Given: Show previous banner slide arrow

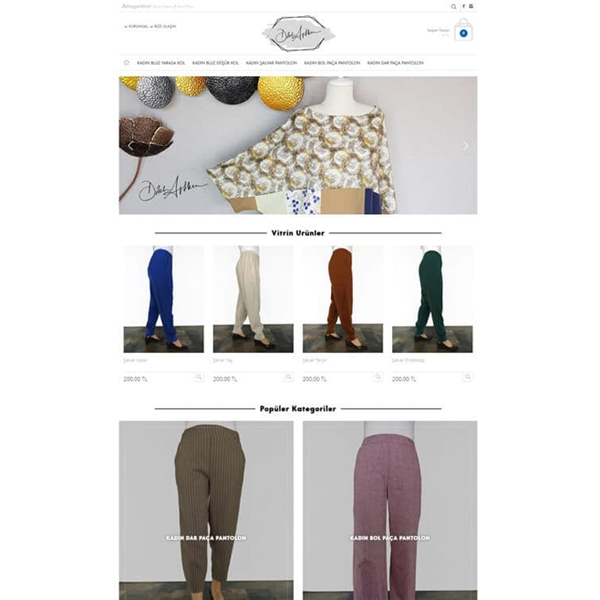Looking at the screenshot, I should 130,145.
